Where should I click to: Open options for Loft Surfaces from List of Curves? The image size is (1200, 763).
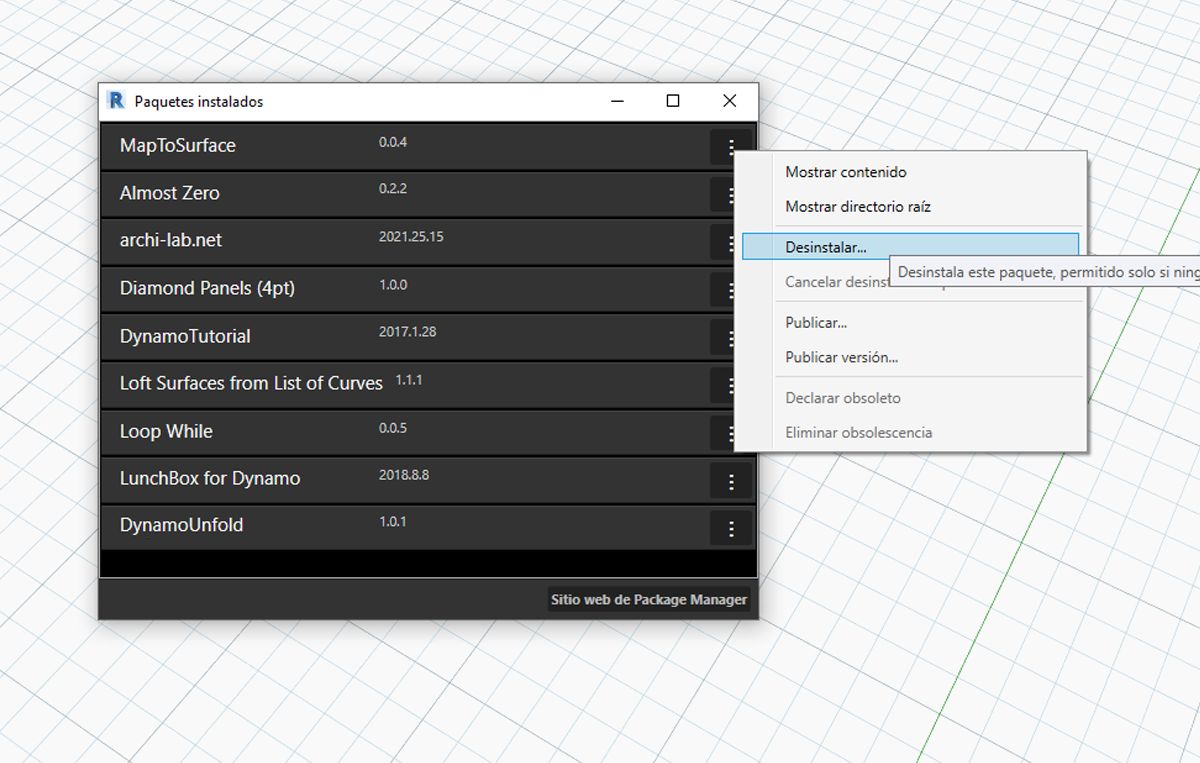click(724, 385)
